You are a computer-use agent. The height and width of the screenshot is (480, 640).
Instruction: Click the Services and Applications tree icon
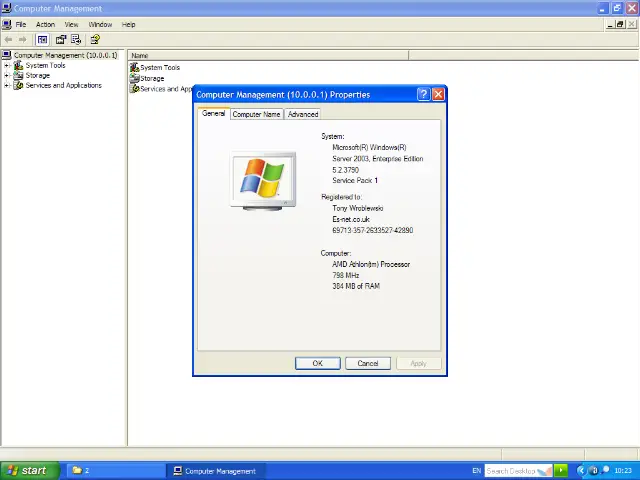(18, 85)
